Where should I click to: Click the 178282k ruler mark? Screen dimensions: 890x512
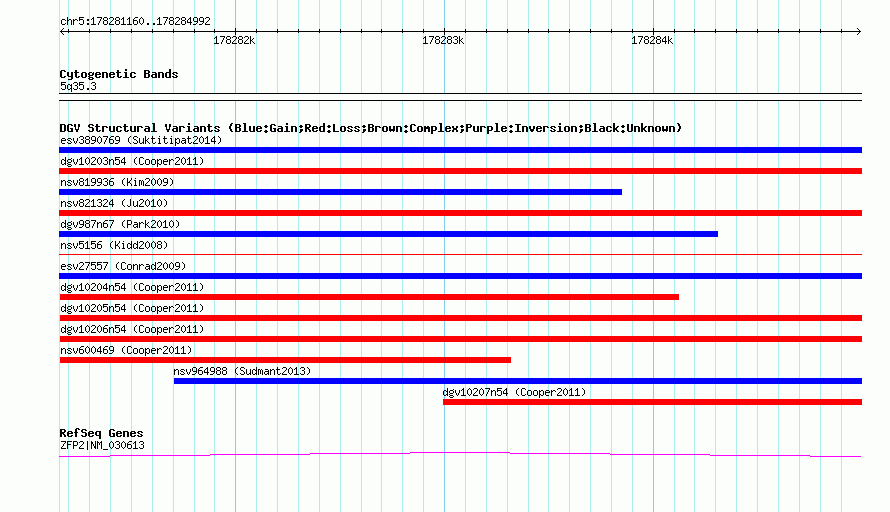tap(234, 40)
